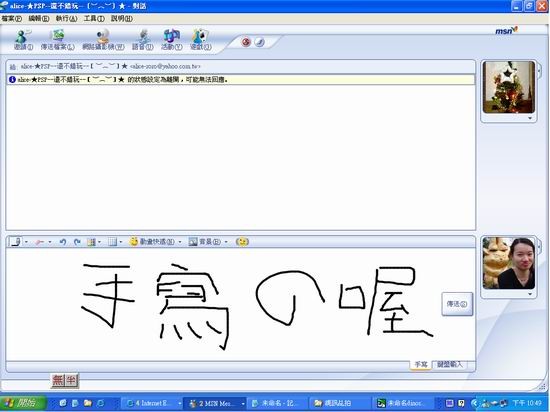Screen dimensions: 550x412
Task: Open the dropdown under my display picture
Action: [x=530, y=294]
